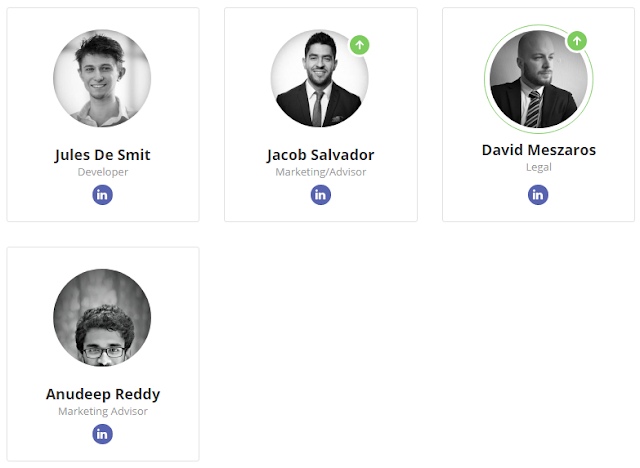640x468 pixels.
Task: Click the Marketing/Advisor role text
Action: (320, 172)
